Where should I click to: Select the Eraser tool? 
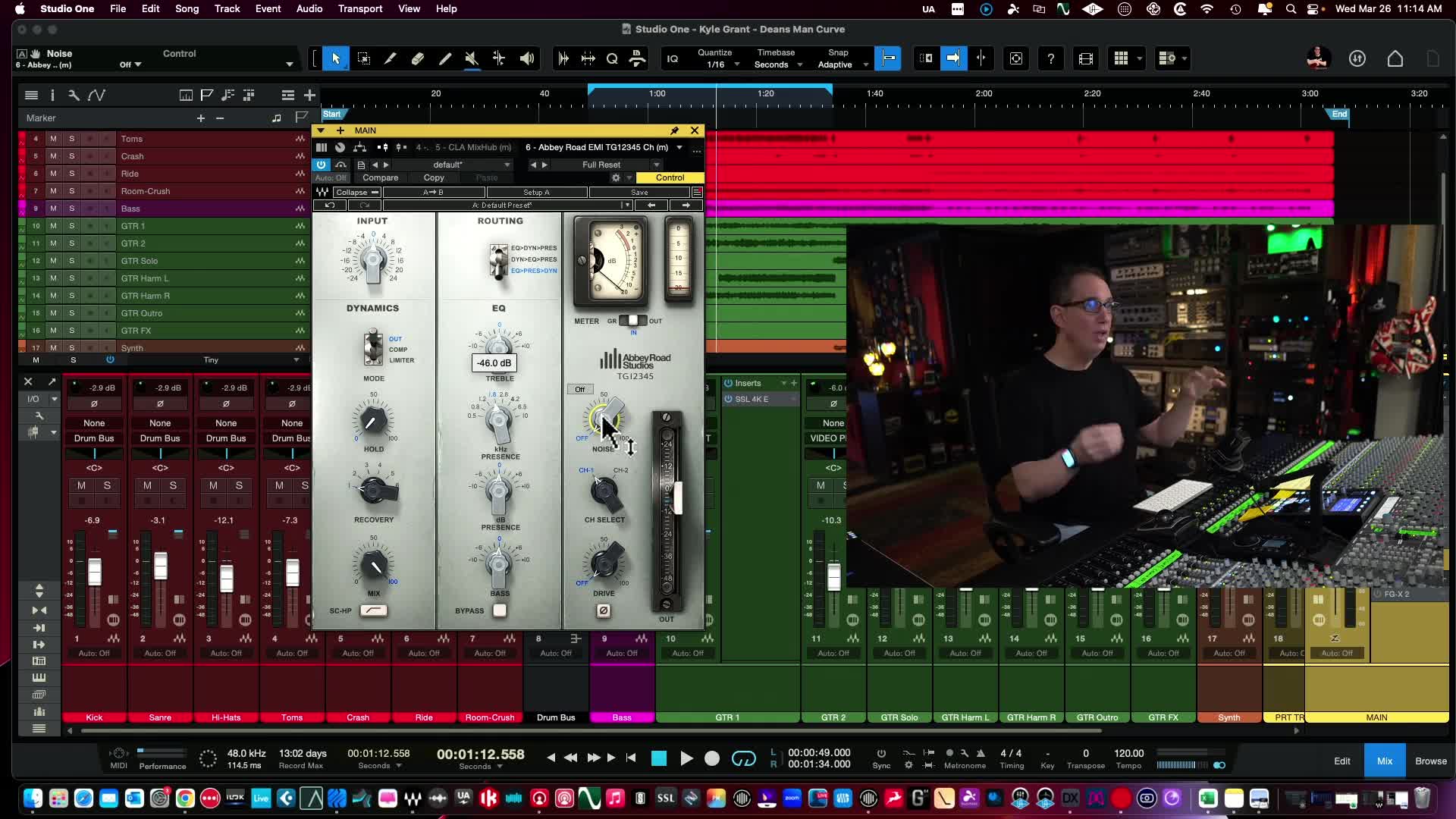pos(418,58)
